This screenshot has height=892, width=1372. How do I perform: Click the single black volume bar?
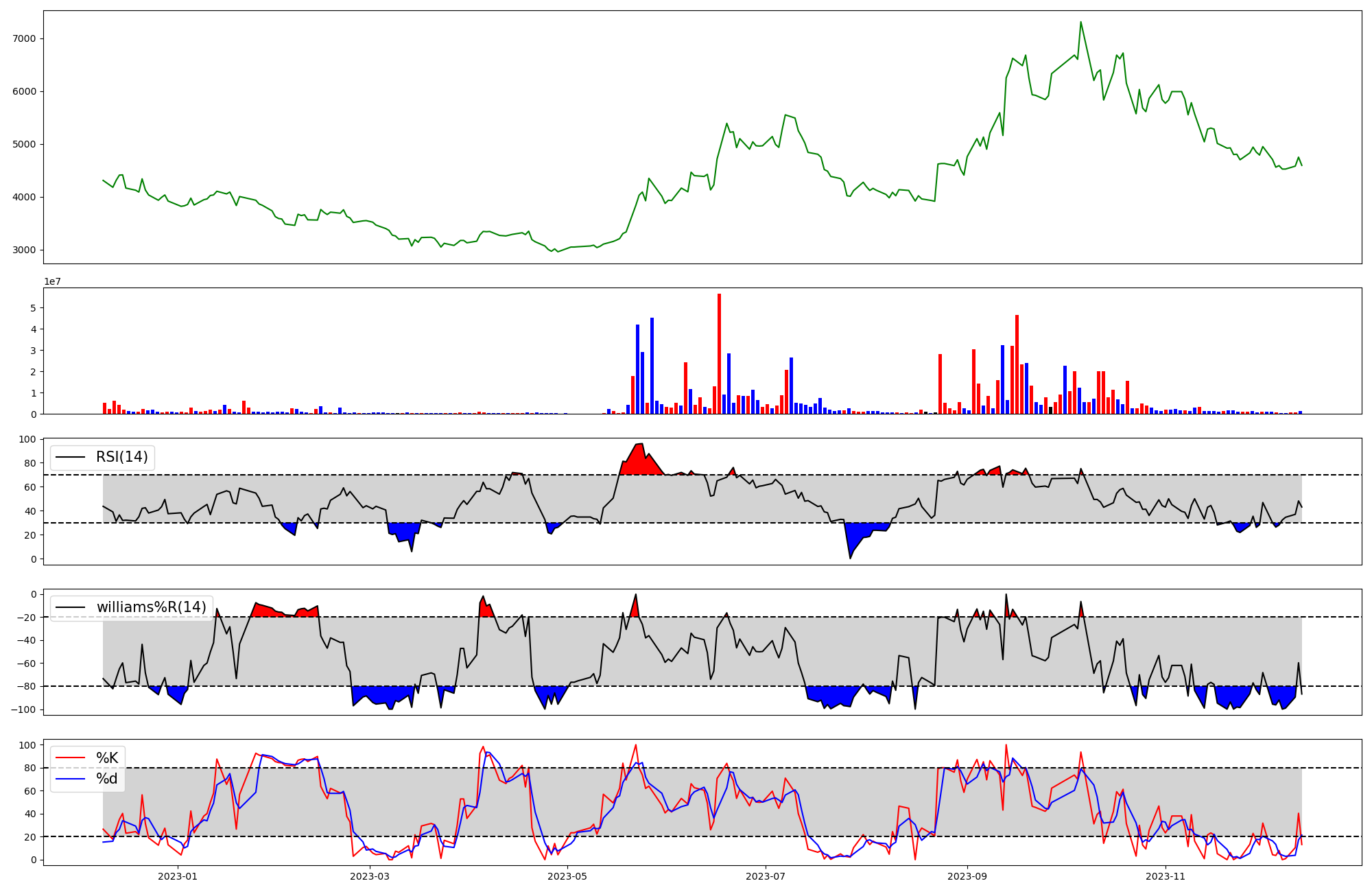[x=1050, y=410]
